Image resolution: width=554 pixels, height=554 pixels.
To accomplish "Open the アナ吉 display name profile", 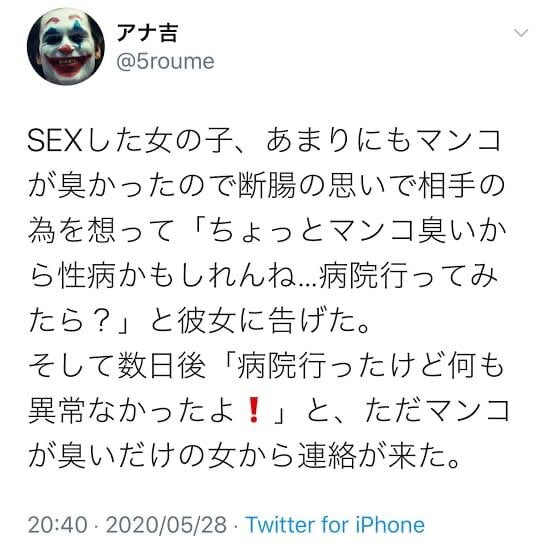I will tap(147, 33).
